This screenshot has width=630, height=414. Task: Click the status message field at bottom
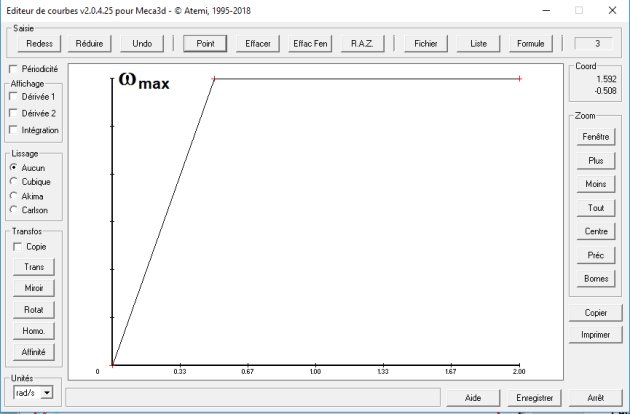click(253, 398)
